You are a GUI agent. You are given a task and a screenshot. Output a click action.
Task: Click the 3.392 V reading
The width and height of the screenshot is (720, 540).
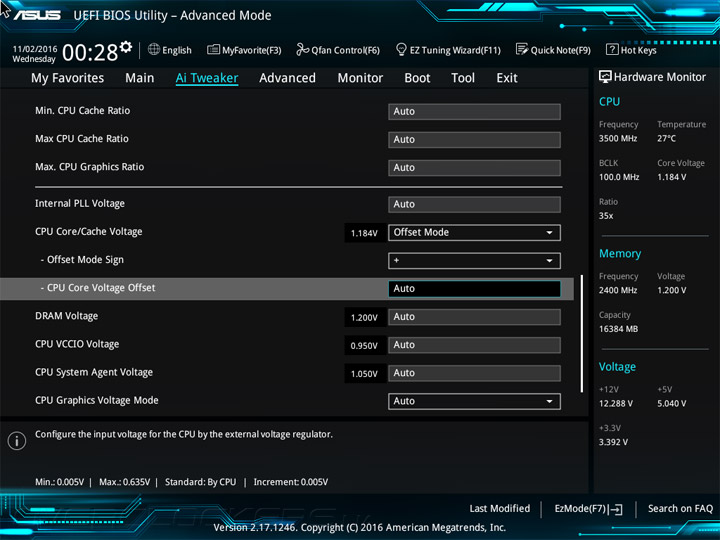[613, 442]
